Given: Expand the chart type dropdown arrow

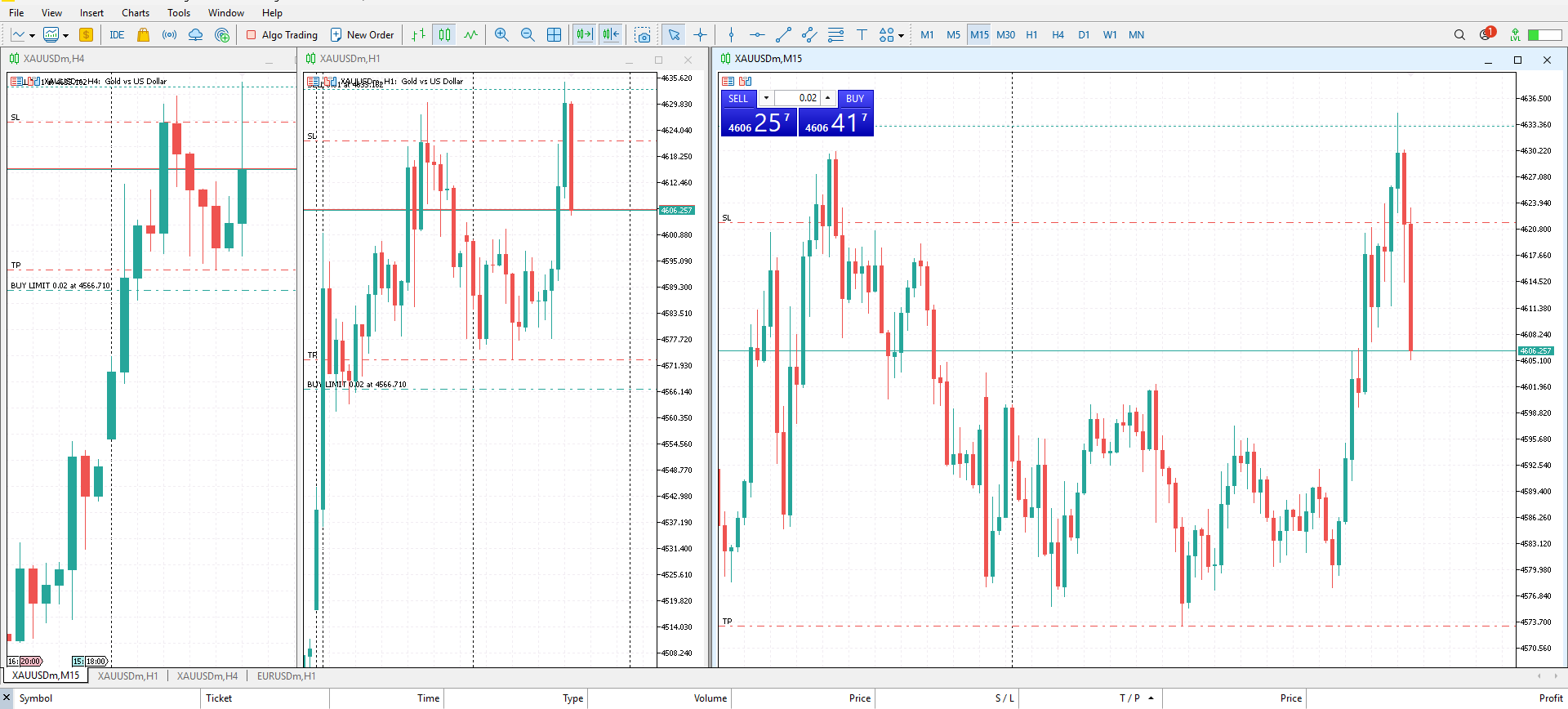Looking at the screenshot, I should 32,35.
